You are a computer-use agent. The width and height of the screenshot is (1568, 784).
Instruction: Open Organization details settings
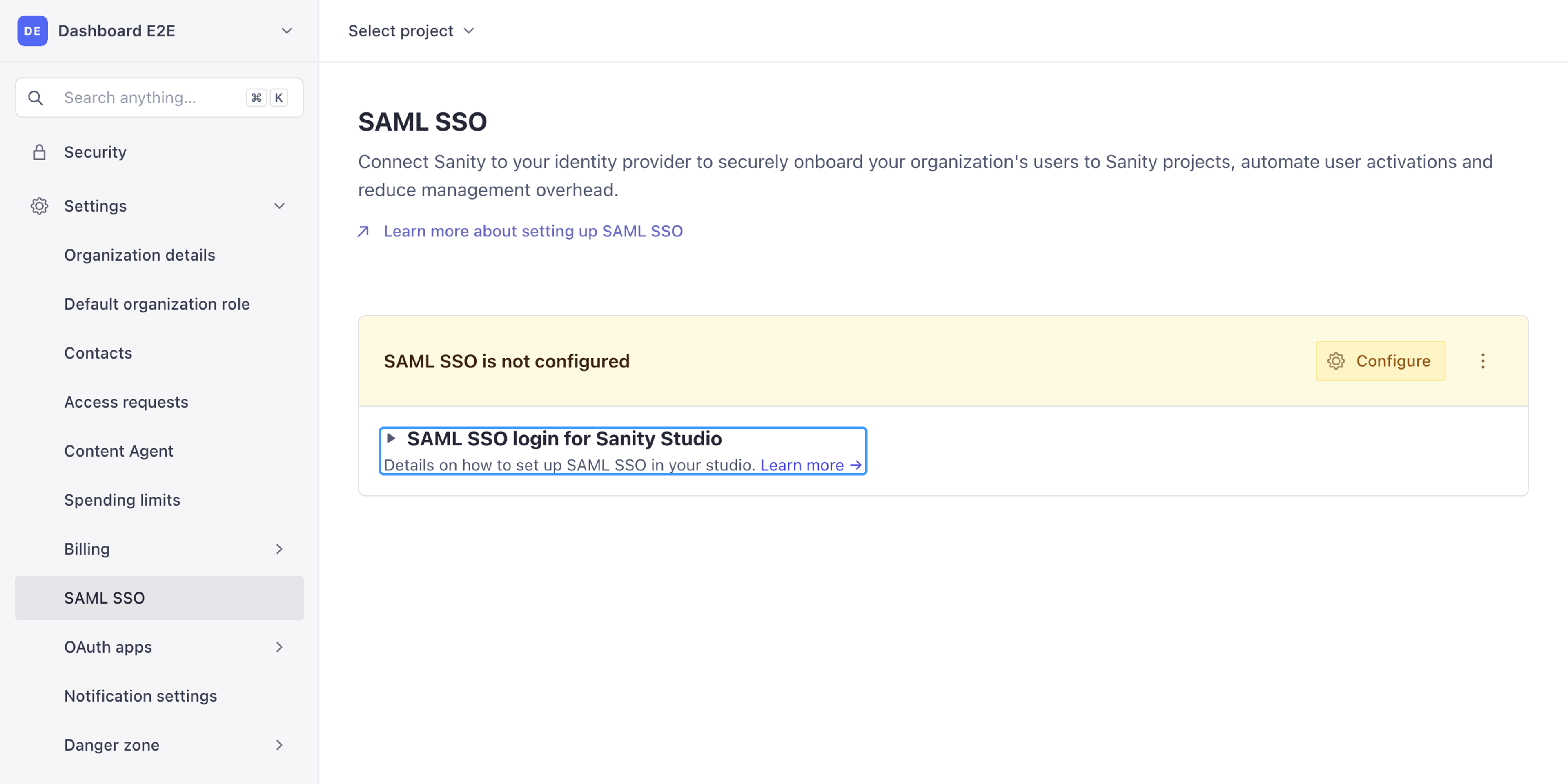click(160, 255)
